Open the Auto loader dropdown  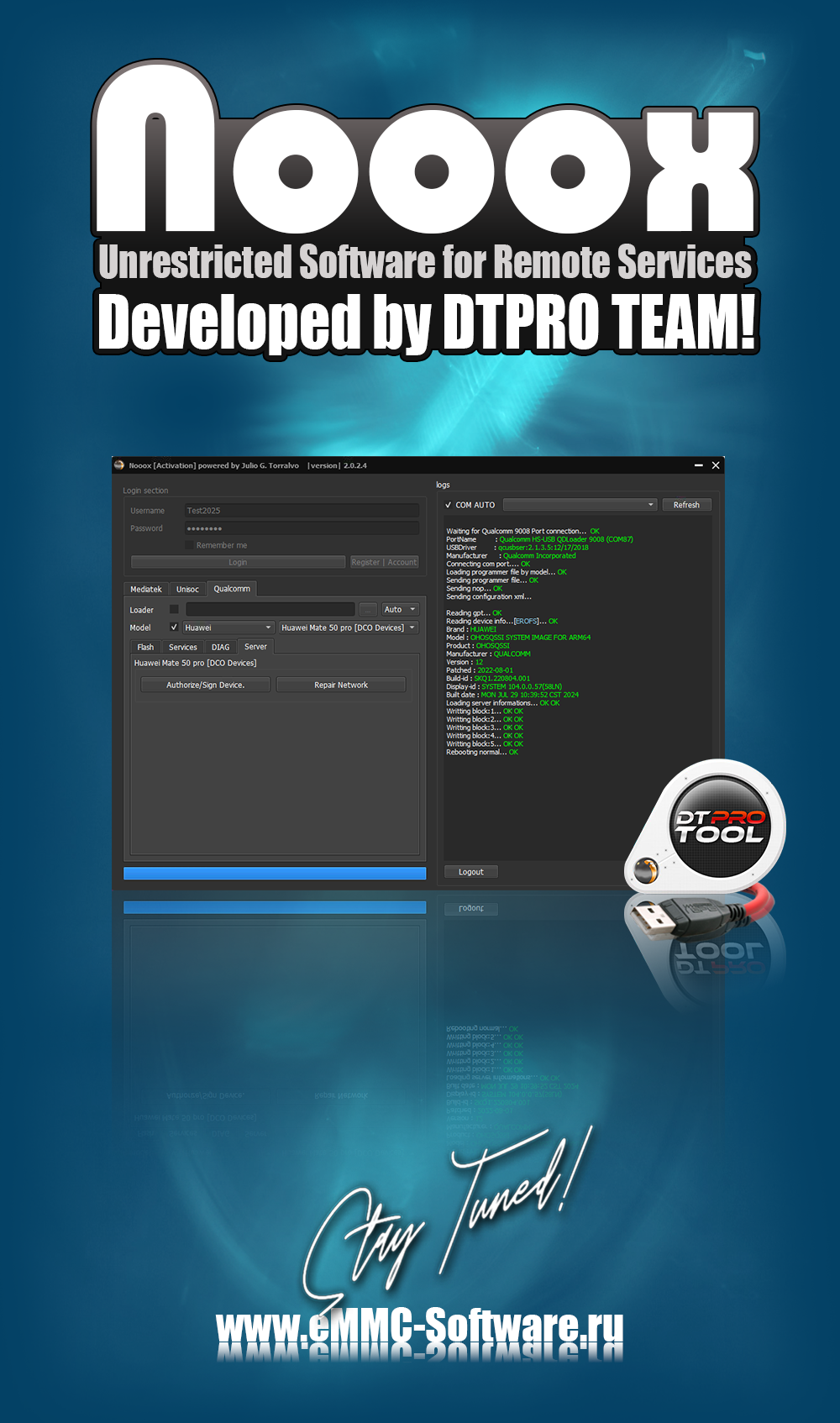400,609
